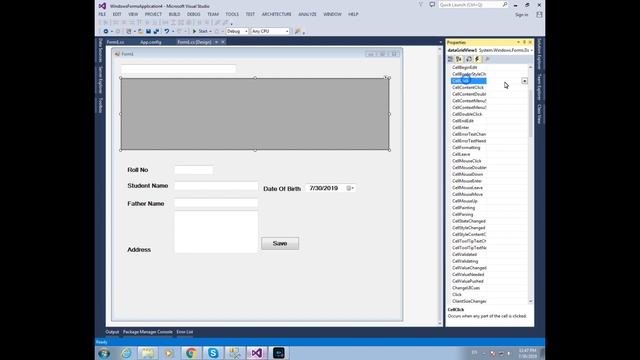The width and height of the screenshot is (640, 360).
Task: Open Internet Explorer from the taskbar
Action: pyautogui.click(x=126, y=353)
